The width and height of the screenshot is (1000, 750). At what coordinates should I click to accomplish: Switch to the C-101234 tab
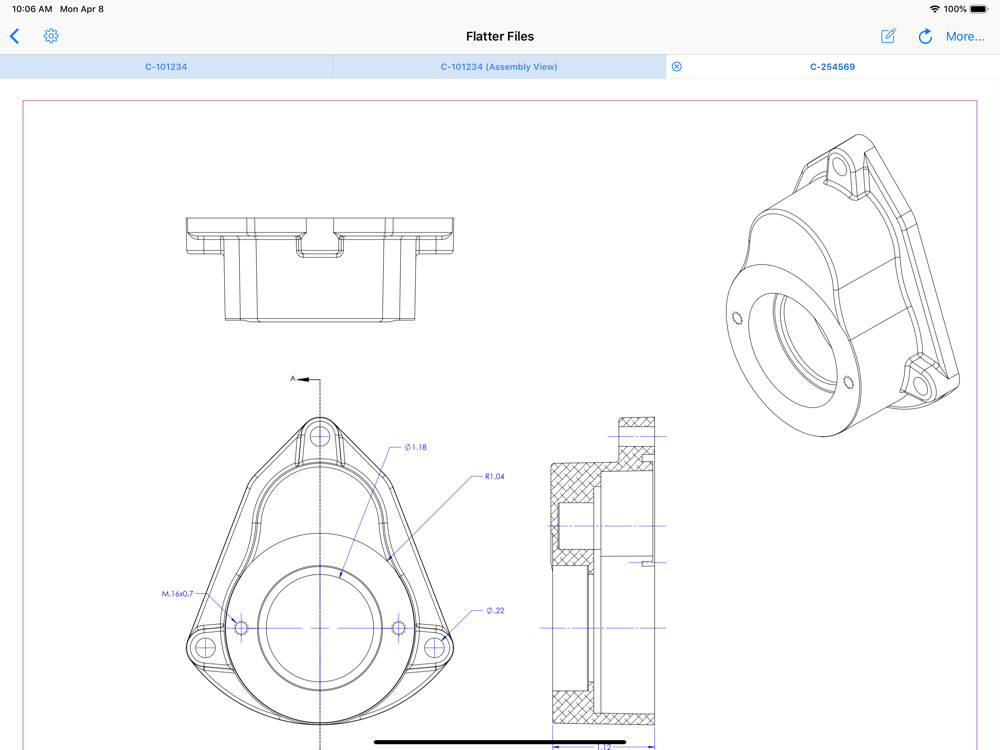point(166,67)
